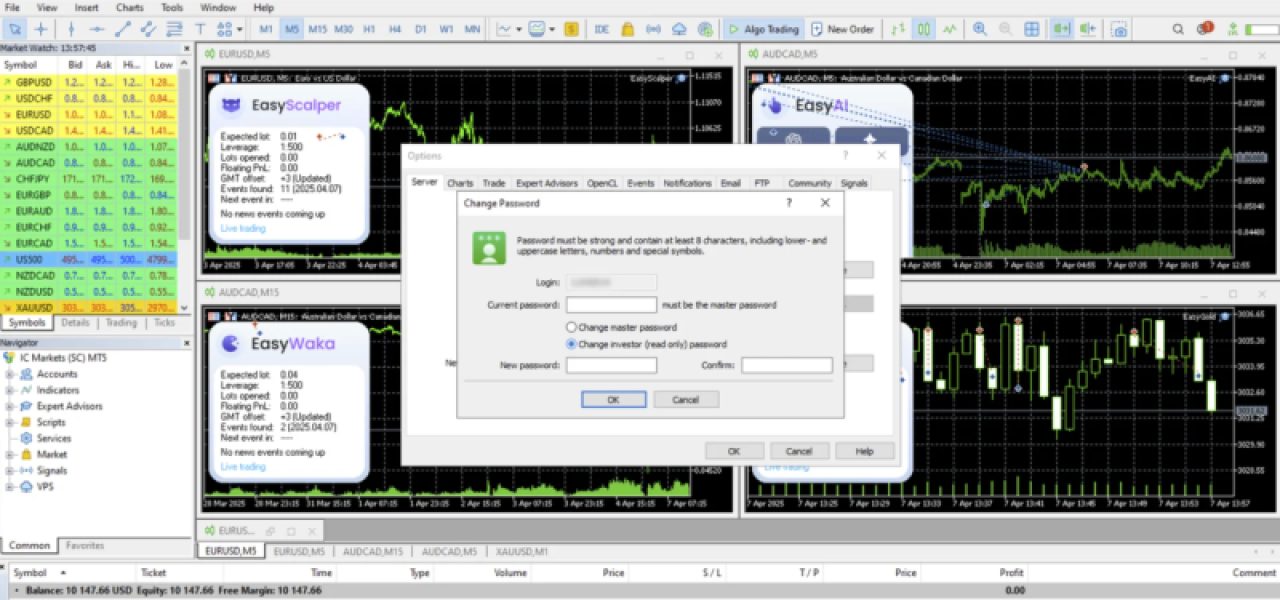Switch to Expert Advisors tab in Options
This screenshot has height=600, width=1280.
click(x=546, y=183)
